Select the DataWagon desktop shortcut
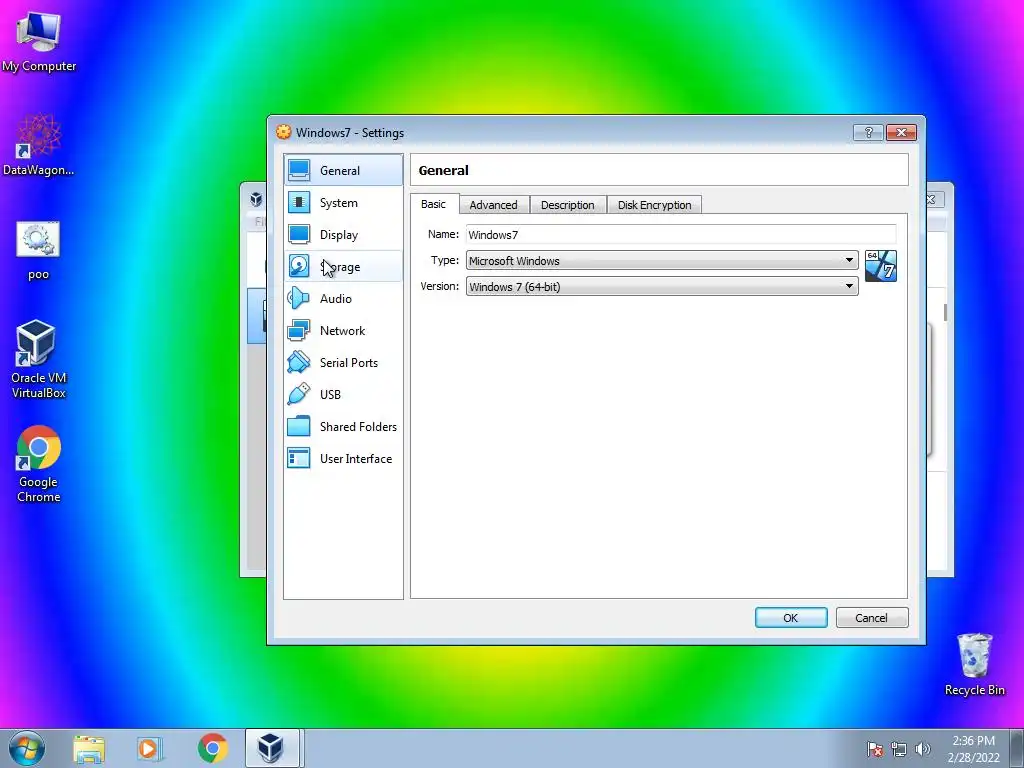Viewport: 1024px width, 768px height. pyautogui.click(x=39, y=144)
